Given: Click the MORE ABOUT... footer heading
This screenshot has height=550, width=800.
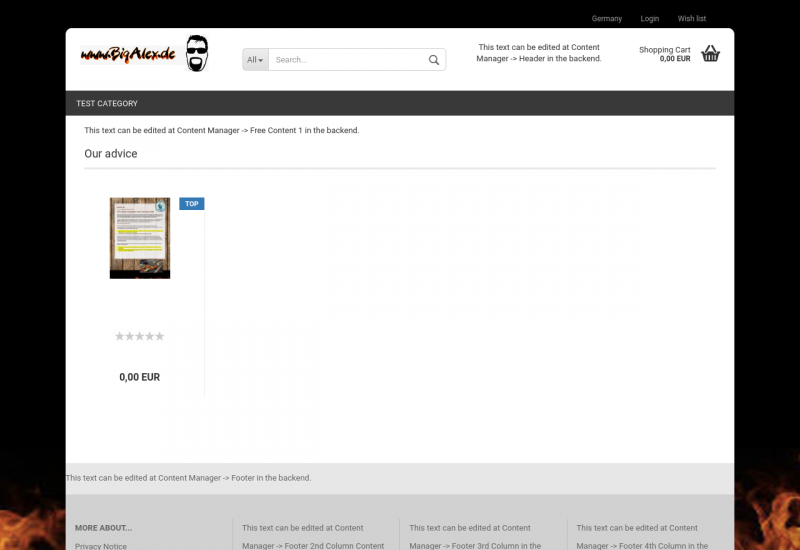Looking at the screenshot, I should pyautogui.click(x=103, y=528).
